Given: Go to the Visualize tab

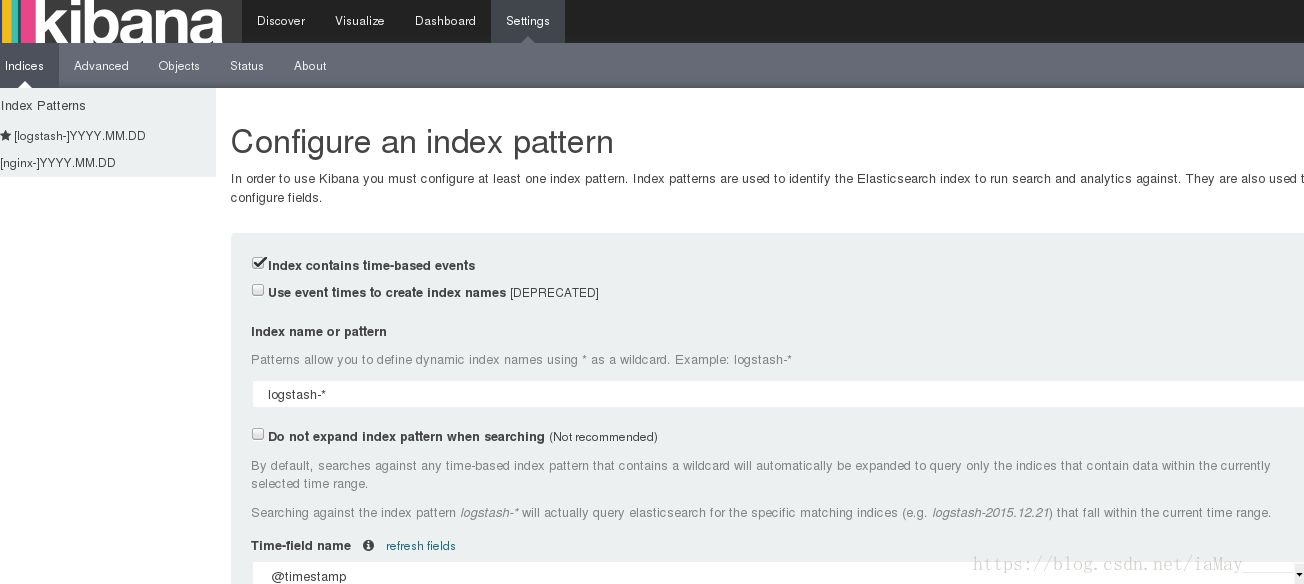Looking at the screenshot, I should tap(360, 21).
